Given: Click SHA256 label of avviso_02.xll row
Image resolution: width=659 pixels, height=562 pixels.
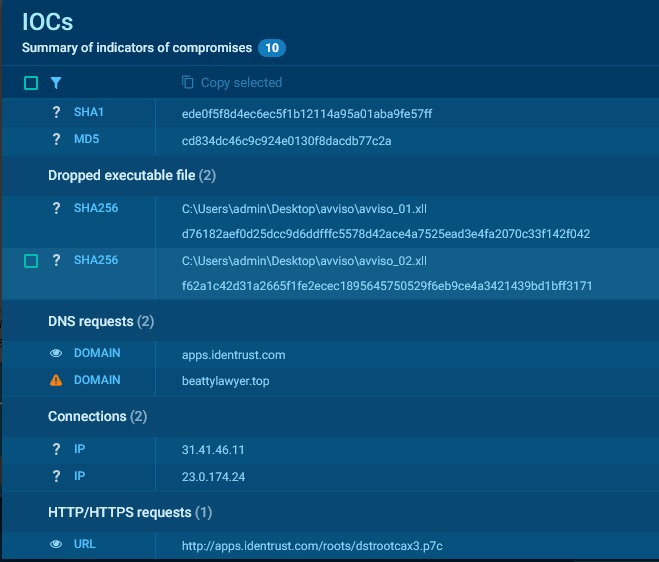Looking at the screenshot, I should (x=96, y=260).
